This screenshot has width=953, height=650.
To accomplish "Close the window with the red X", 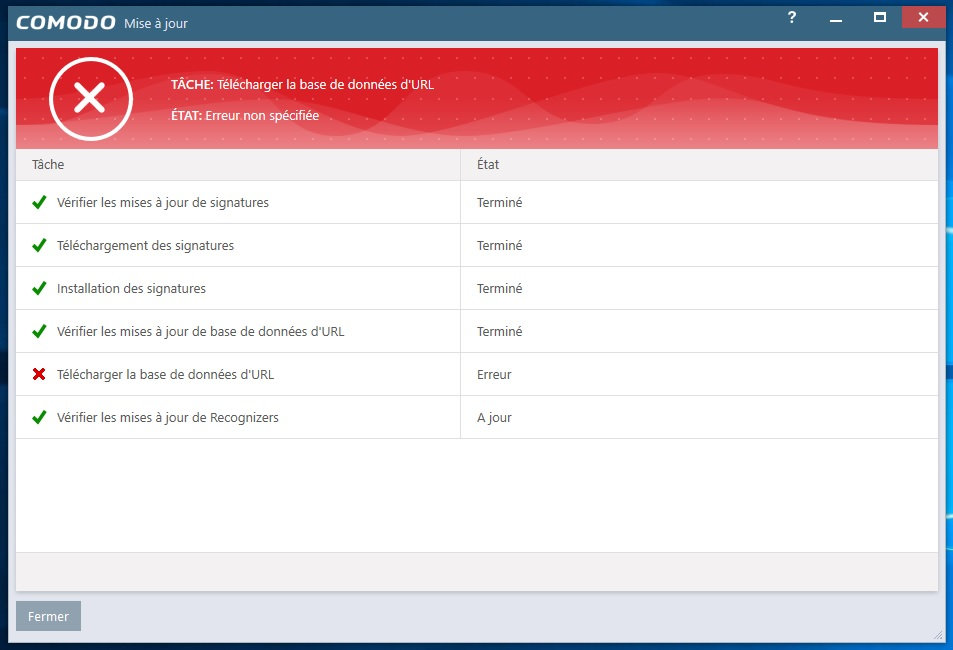I will point(923,18).
